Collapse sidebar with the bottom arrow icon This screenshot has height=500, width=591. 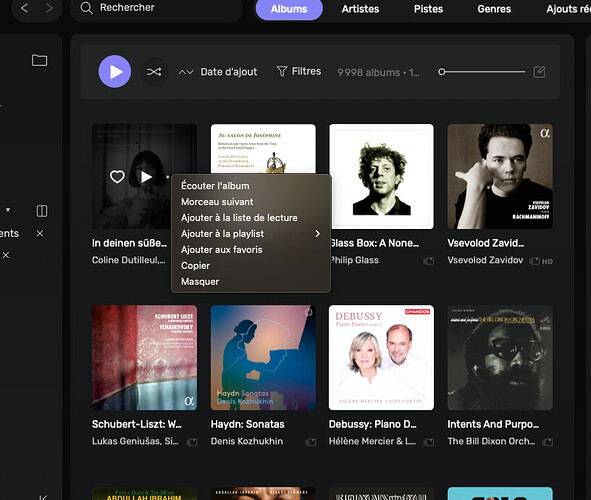[x=43, y=497]
